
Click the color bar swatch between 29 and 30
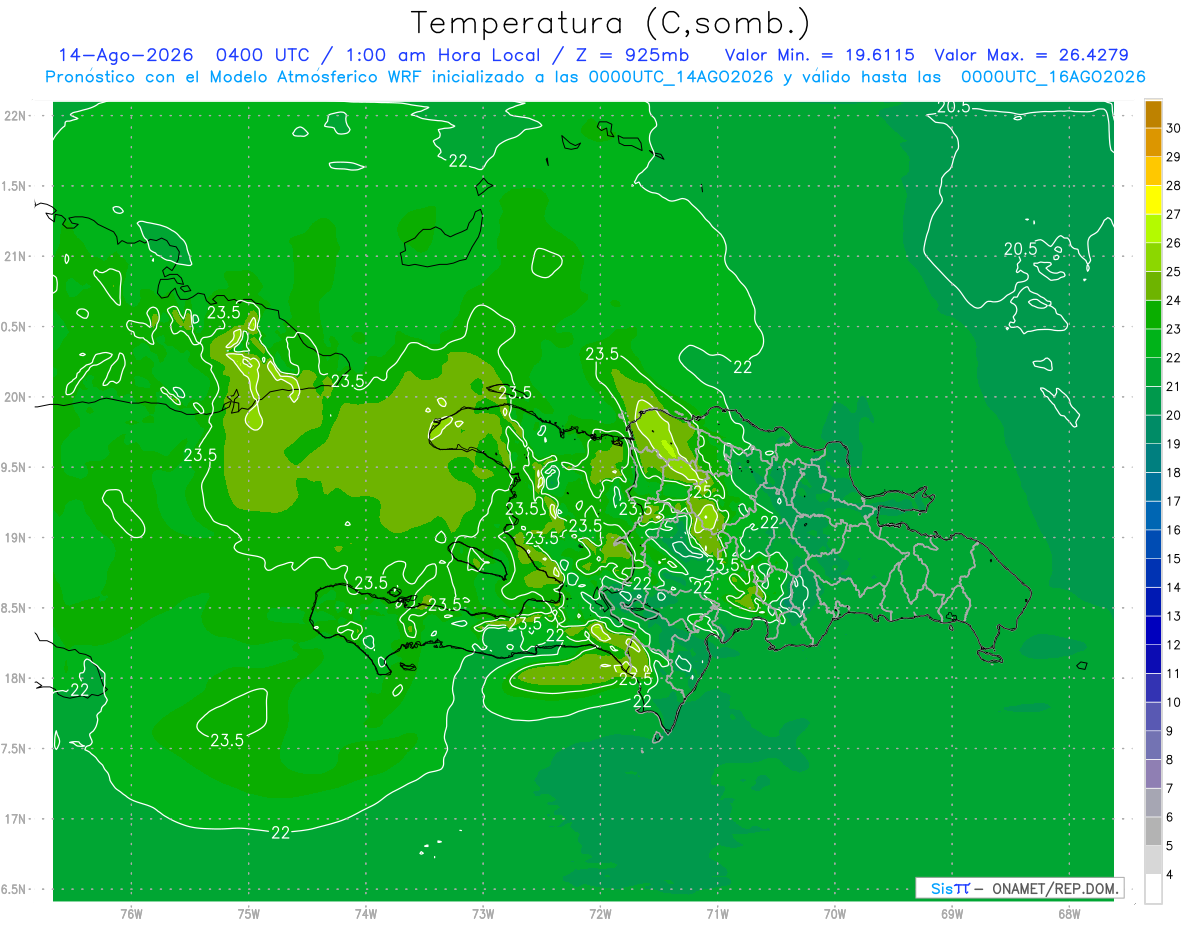1153,143
